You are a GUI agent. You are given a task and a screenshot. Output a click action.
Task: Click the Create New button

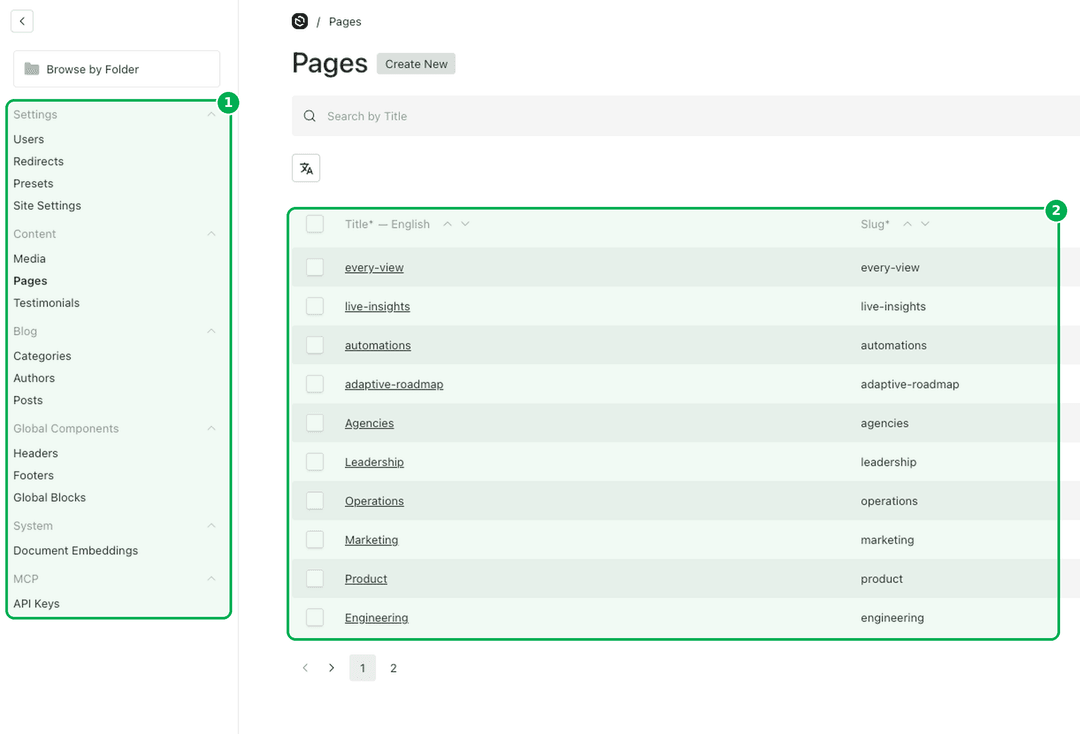tap(416, 64)
